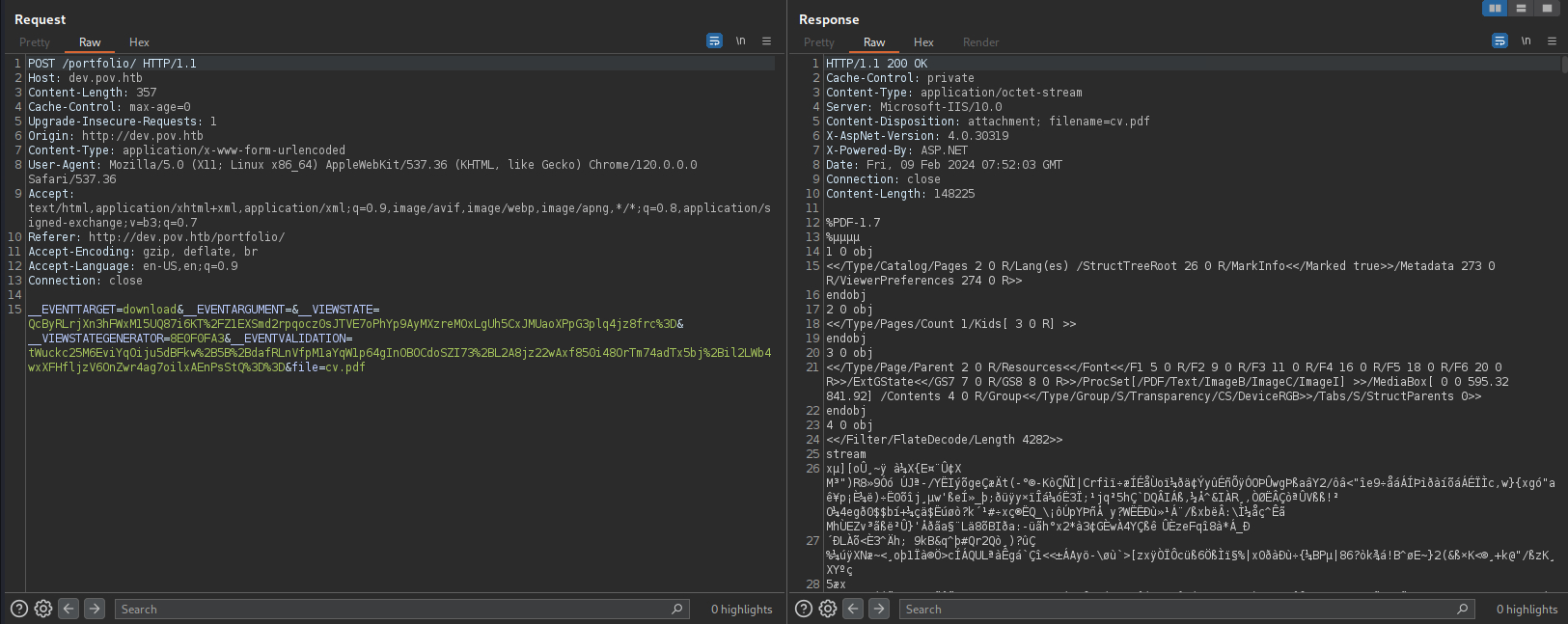The height and width of the screenshot is (624, 1568).
Task: Click the request Content-Type urlencoded header
Action: tap(186, 150)
